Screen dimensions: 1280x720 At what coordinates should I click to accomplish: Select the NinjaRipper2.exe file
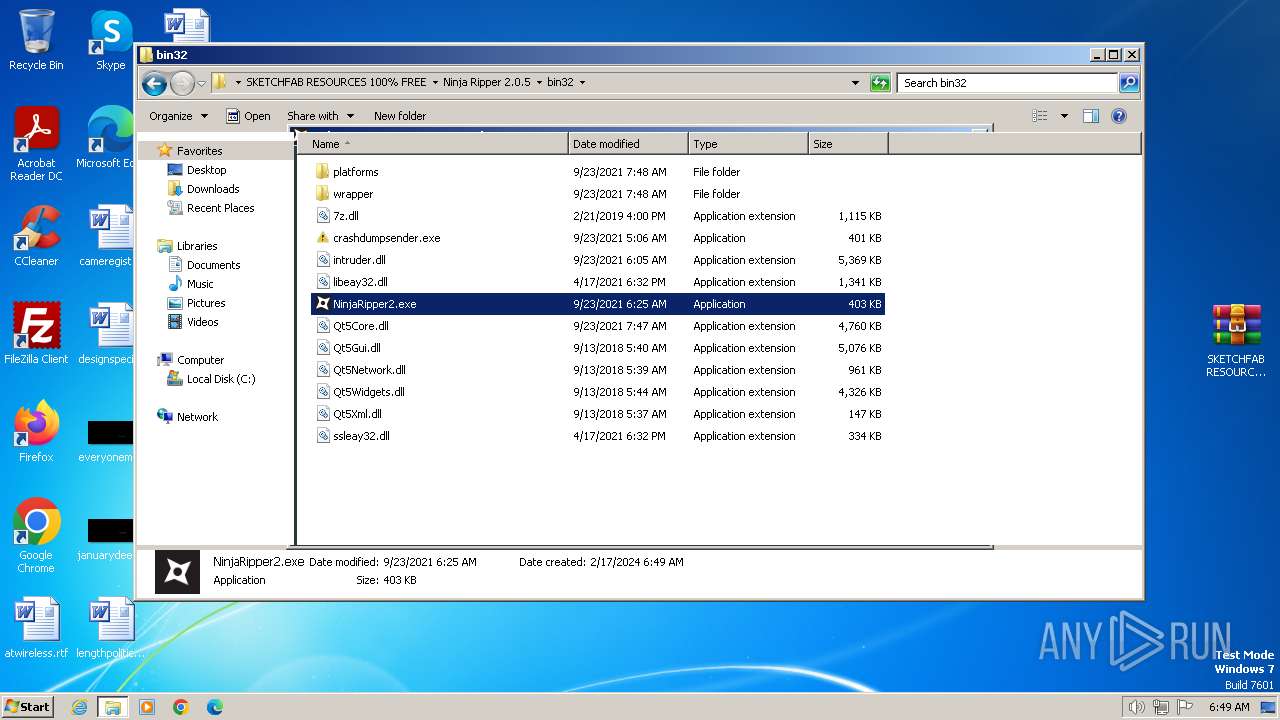[374, 304]
